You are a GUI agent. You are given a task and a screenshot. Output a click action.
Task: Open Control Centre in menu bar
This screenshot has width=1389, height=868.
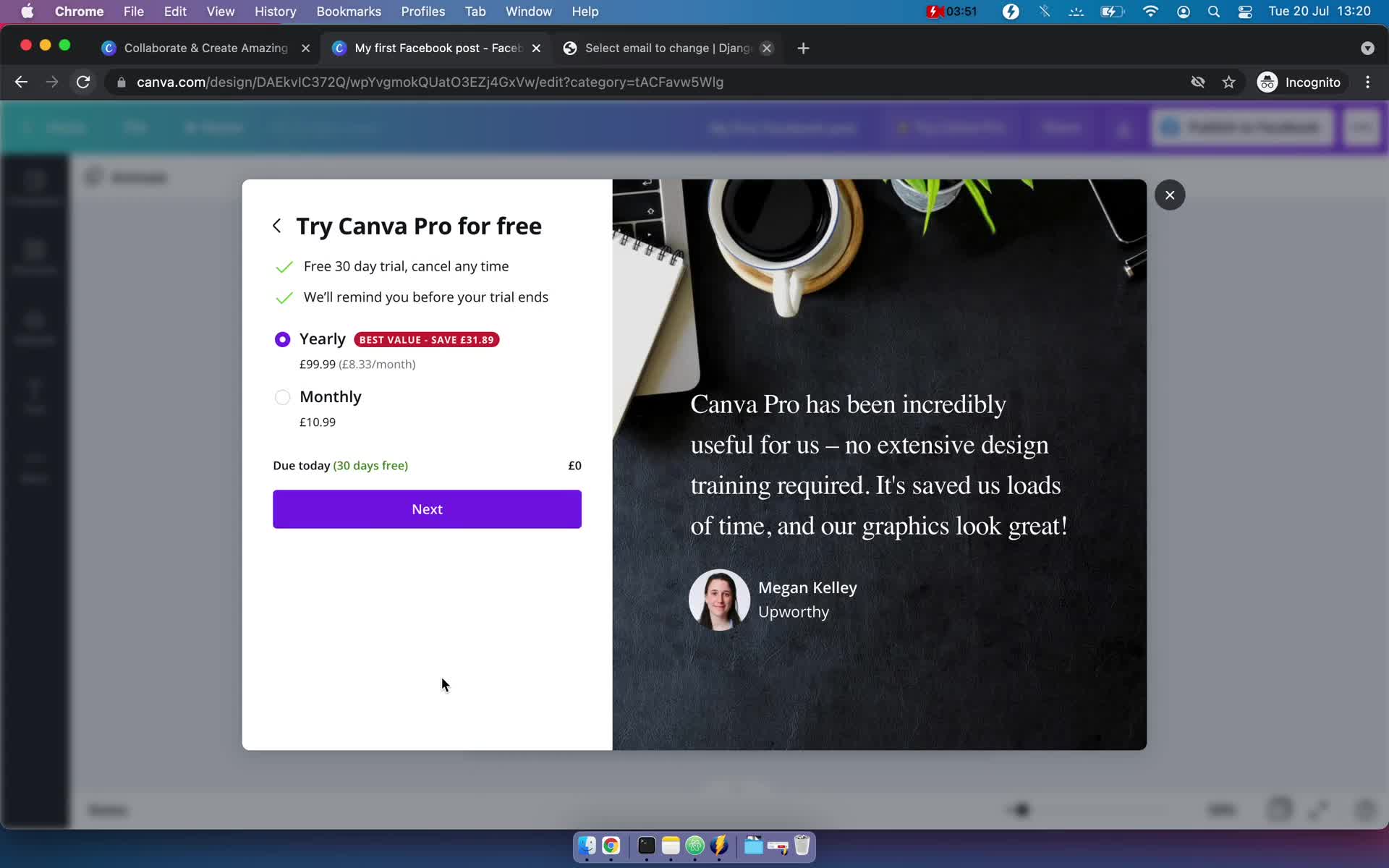tap(1245, 12)
